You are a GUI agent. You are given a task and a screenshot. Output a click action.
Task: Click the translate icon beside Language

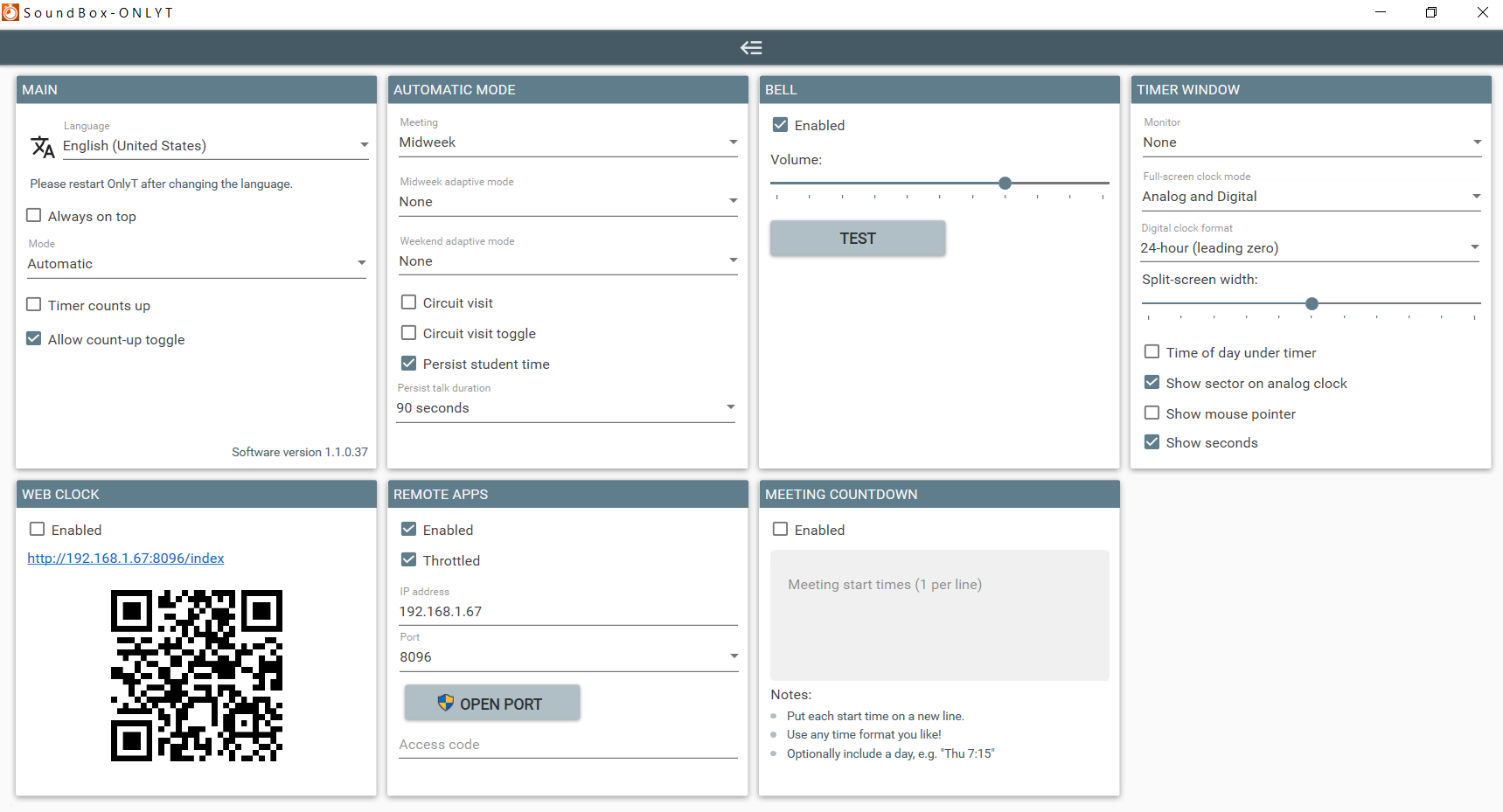42,146
